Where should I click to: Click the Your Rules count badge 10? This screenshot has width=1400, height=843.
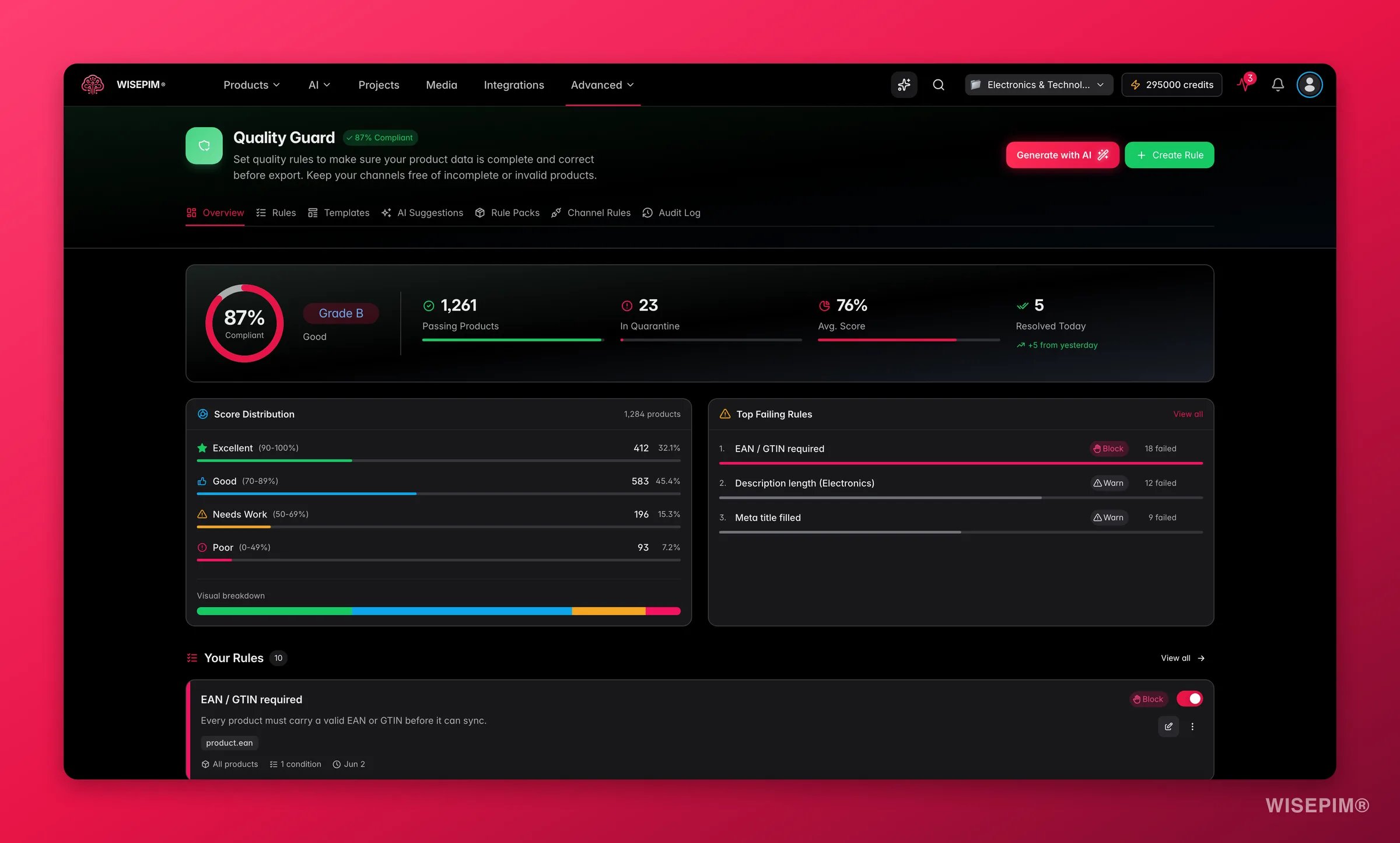(278, 657)
